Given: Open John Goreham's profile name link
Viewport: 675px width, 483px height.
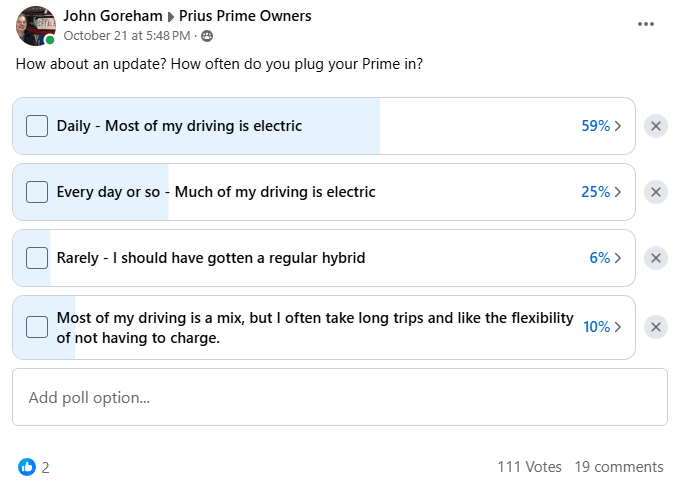Looking at the screenshot, I should pyautogui.click(x=112, y=16).
